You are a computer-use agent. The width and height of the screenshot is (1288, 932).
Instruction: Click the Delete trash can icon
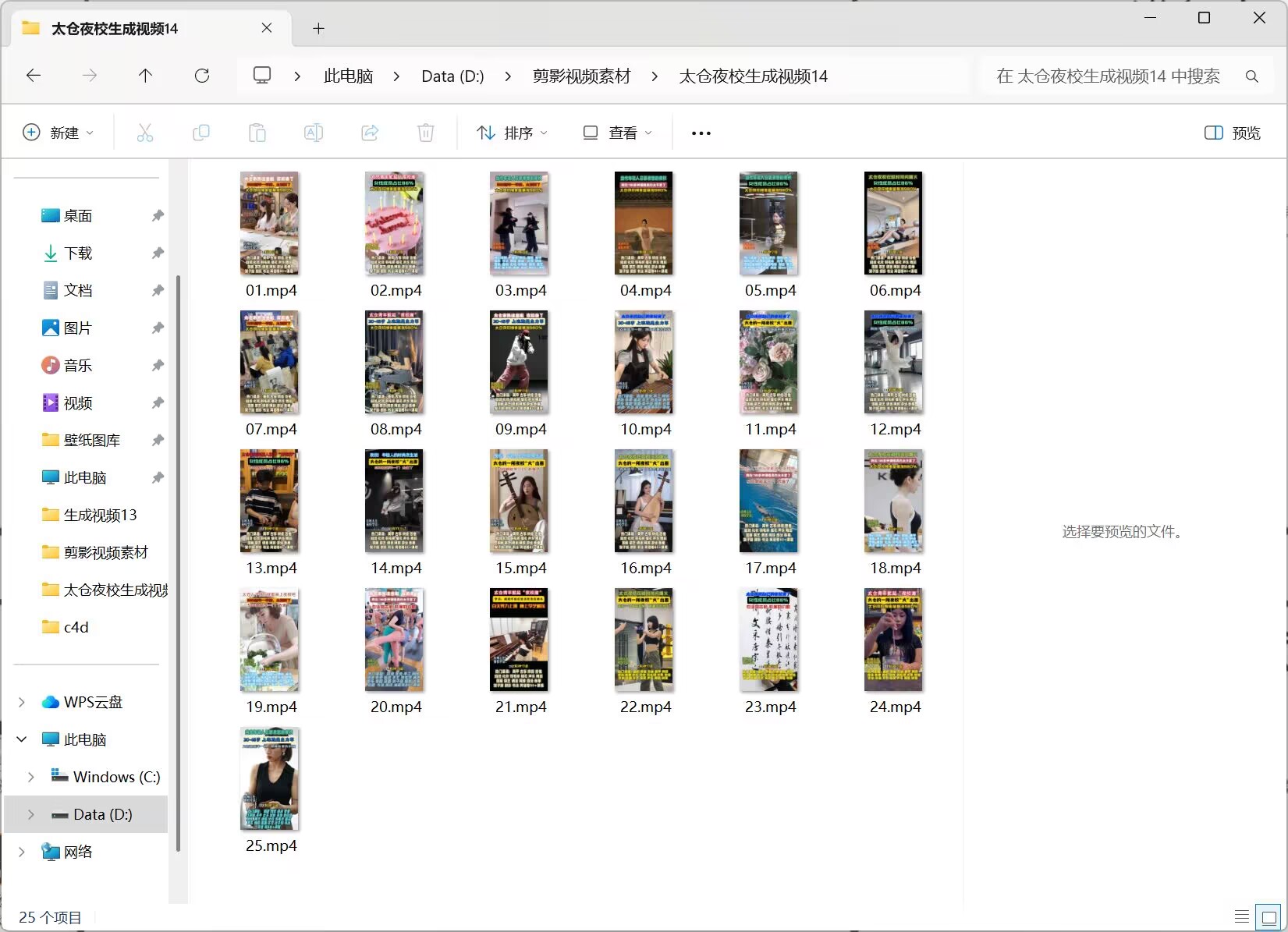pos(426,133)
